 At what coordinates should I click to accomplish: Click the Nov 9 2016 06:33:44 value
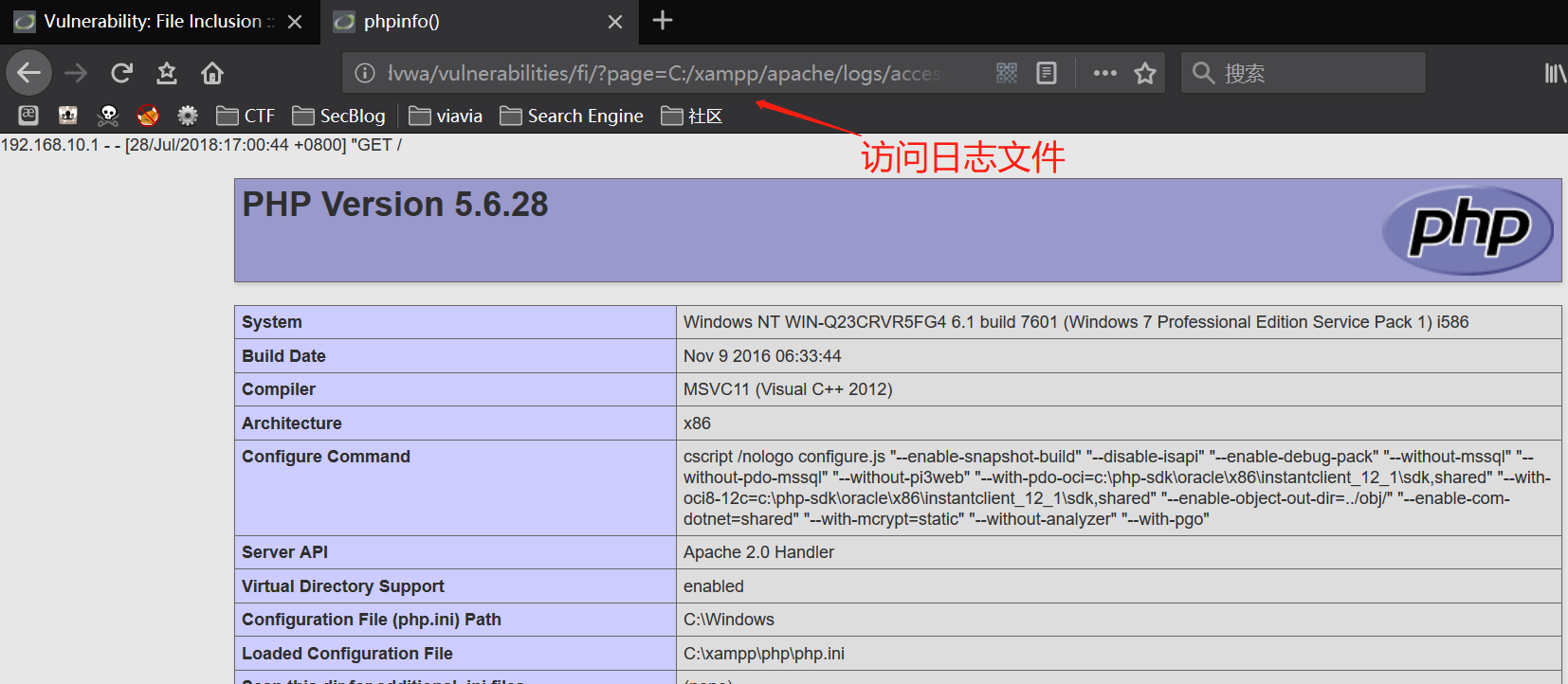click(x=762, y=356)
